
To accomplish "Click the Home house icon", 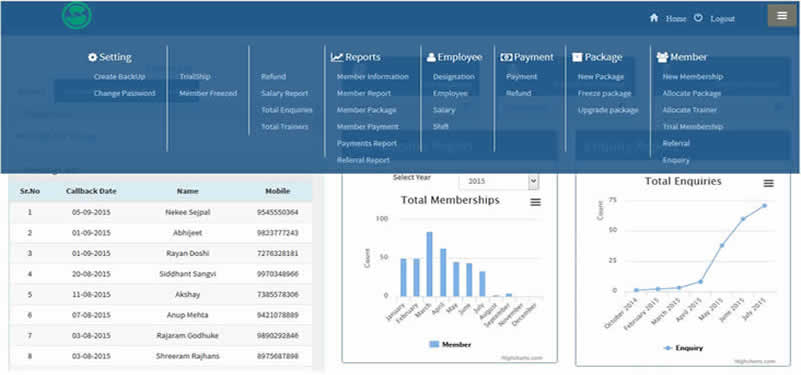I will [654, 18].
